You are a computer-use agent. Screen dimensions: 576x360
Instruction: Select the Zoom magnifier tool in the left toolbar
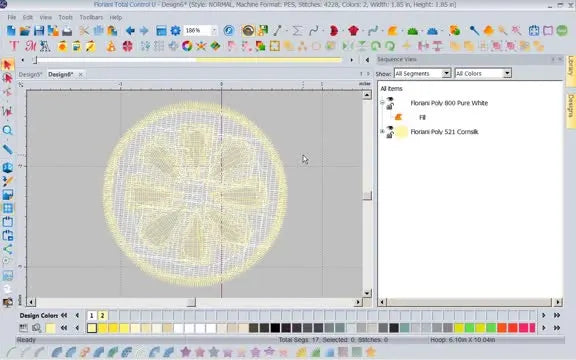pyautogui.click(x=7, y=130)
